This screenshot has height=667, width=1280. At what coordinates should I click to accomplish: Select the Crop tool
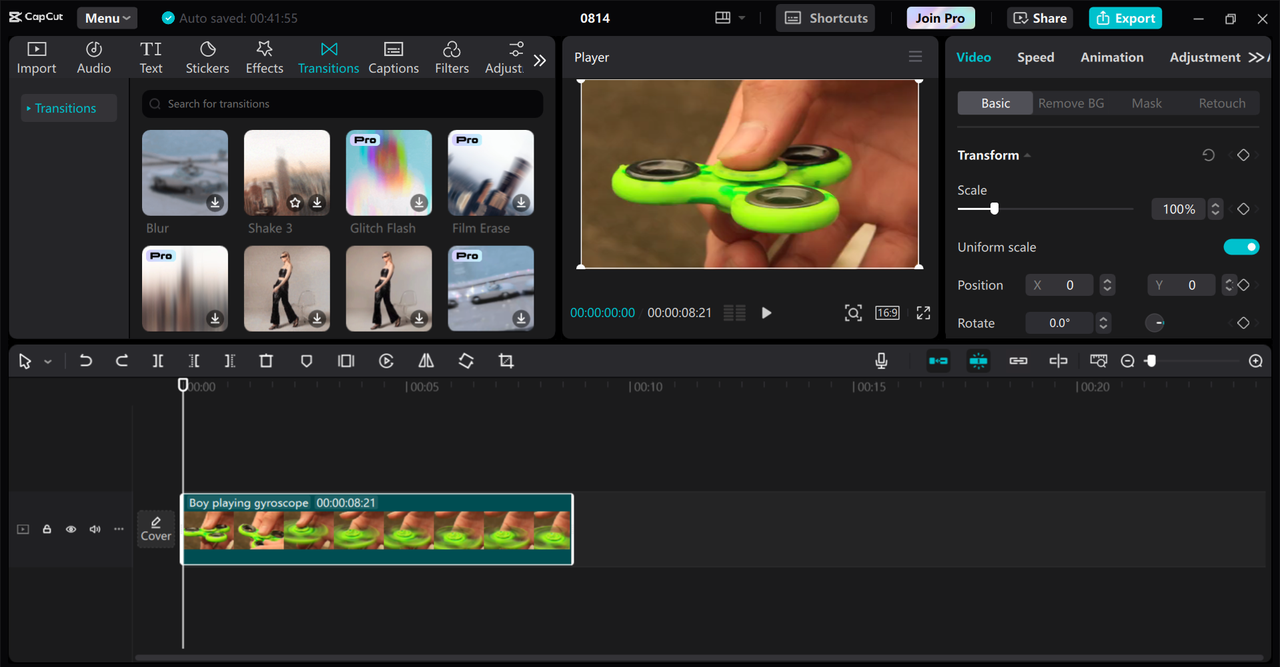coord(506,361)
